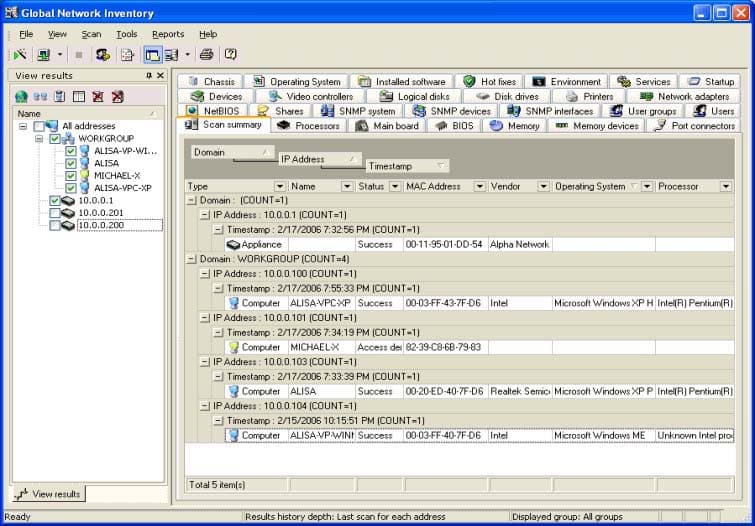Collapse the All addresses tree node
Image resolution: width=755 pixels, height=526 pixels.
point(23,126)
